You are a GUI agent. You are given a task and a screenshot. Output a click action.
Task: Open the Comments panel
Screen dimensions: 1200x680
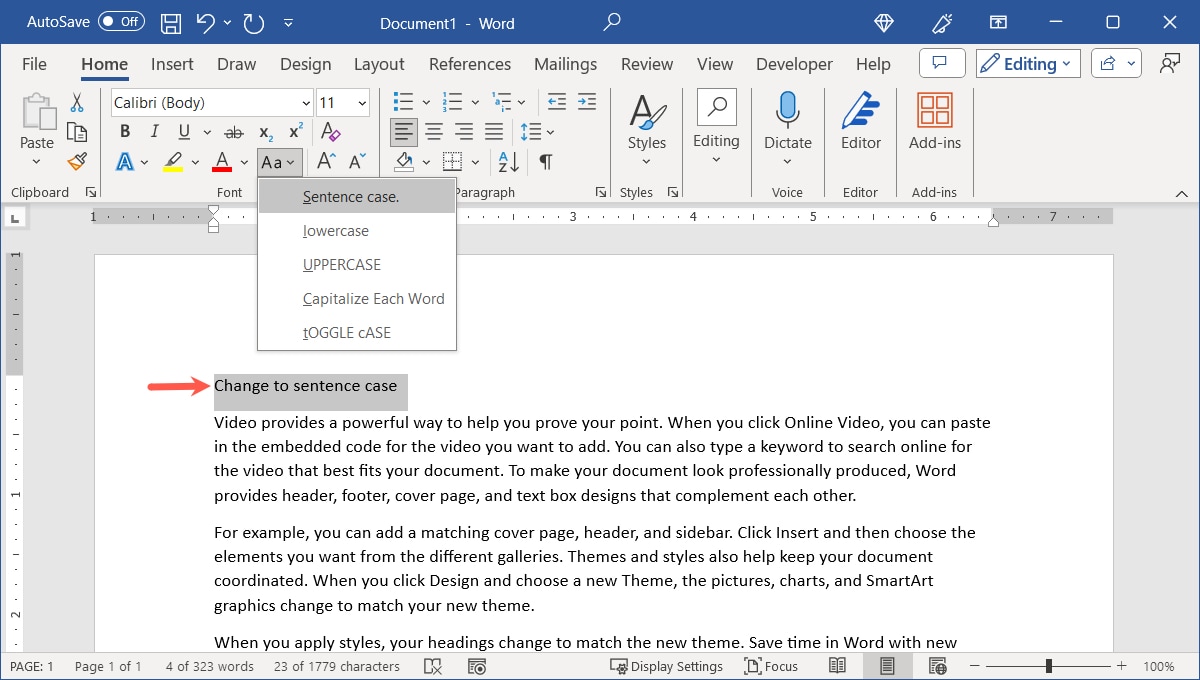(x=941, y=62)
